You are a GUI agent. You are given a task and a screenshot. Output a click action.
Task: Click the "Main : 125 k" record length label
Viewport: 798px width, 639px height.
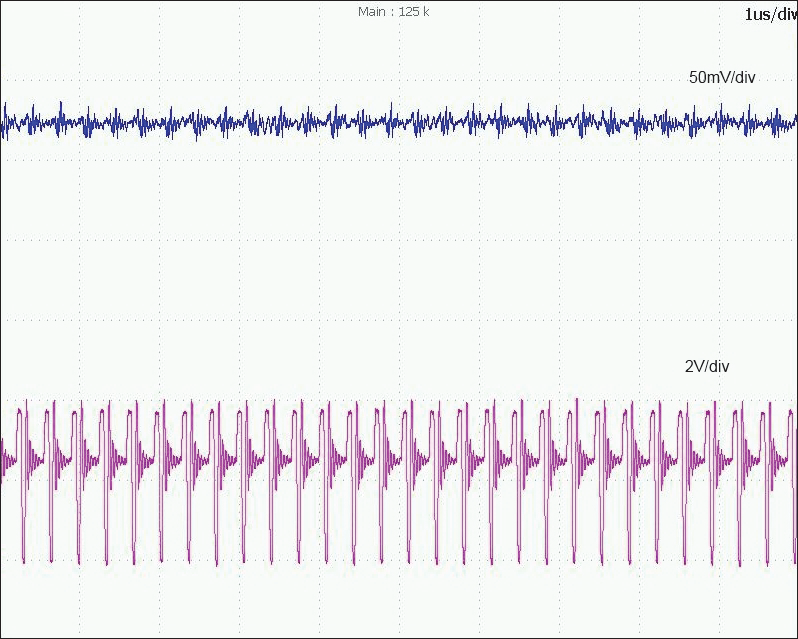coord(393,12)
